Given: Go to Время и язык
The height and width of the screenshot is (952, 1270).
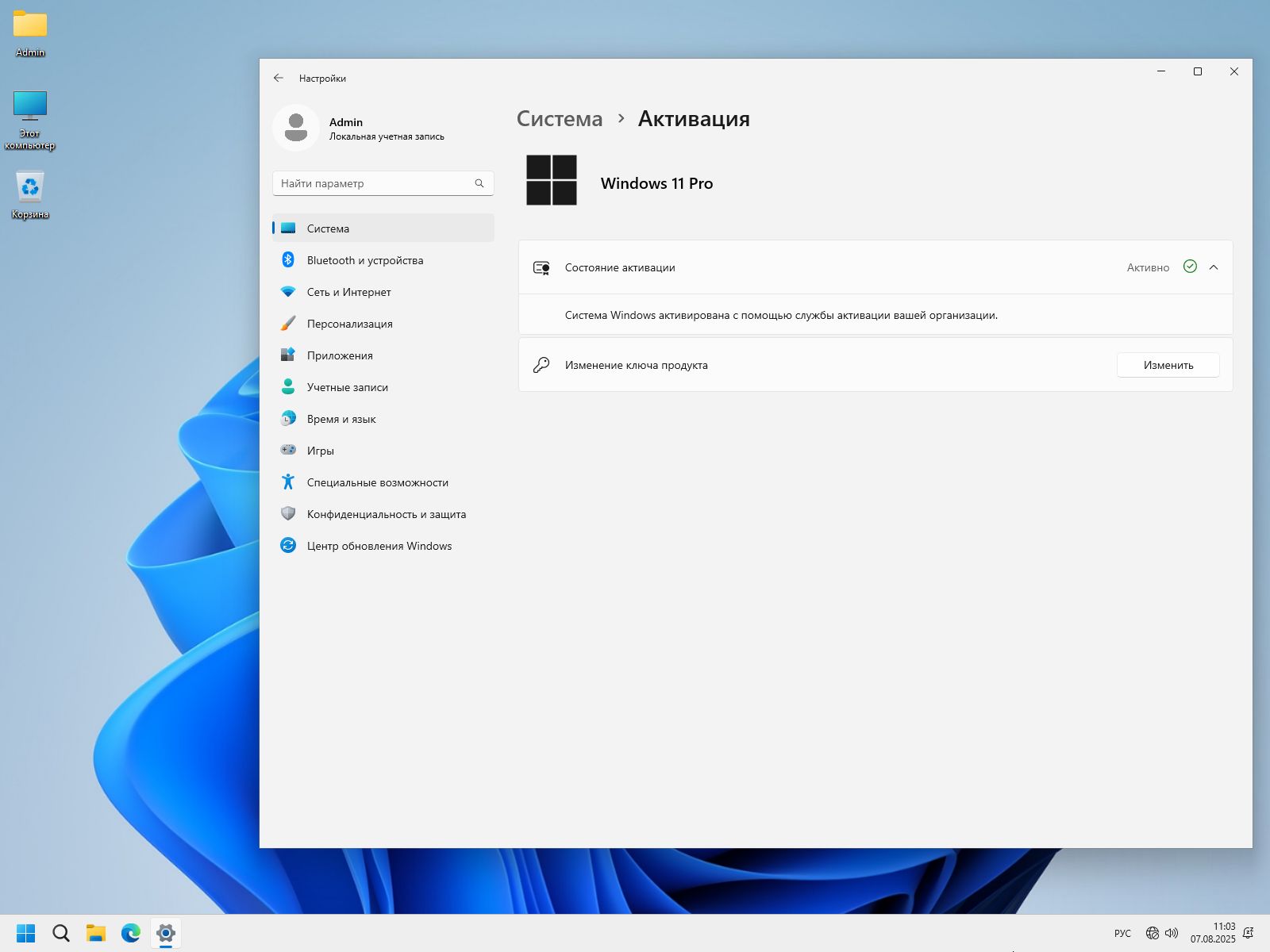Looking at the screenshot, I should [x=383, y=419].
